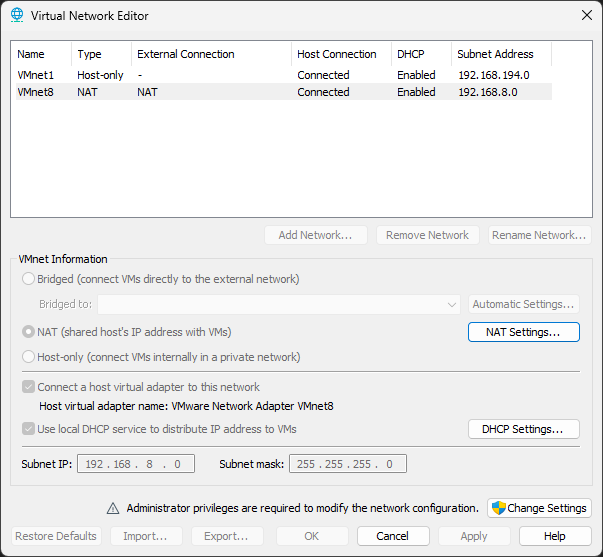Toggle Use local DHCP service checkbox

(27, 429)
